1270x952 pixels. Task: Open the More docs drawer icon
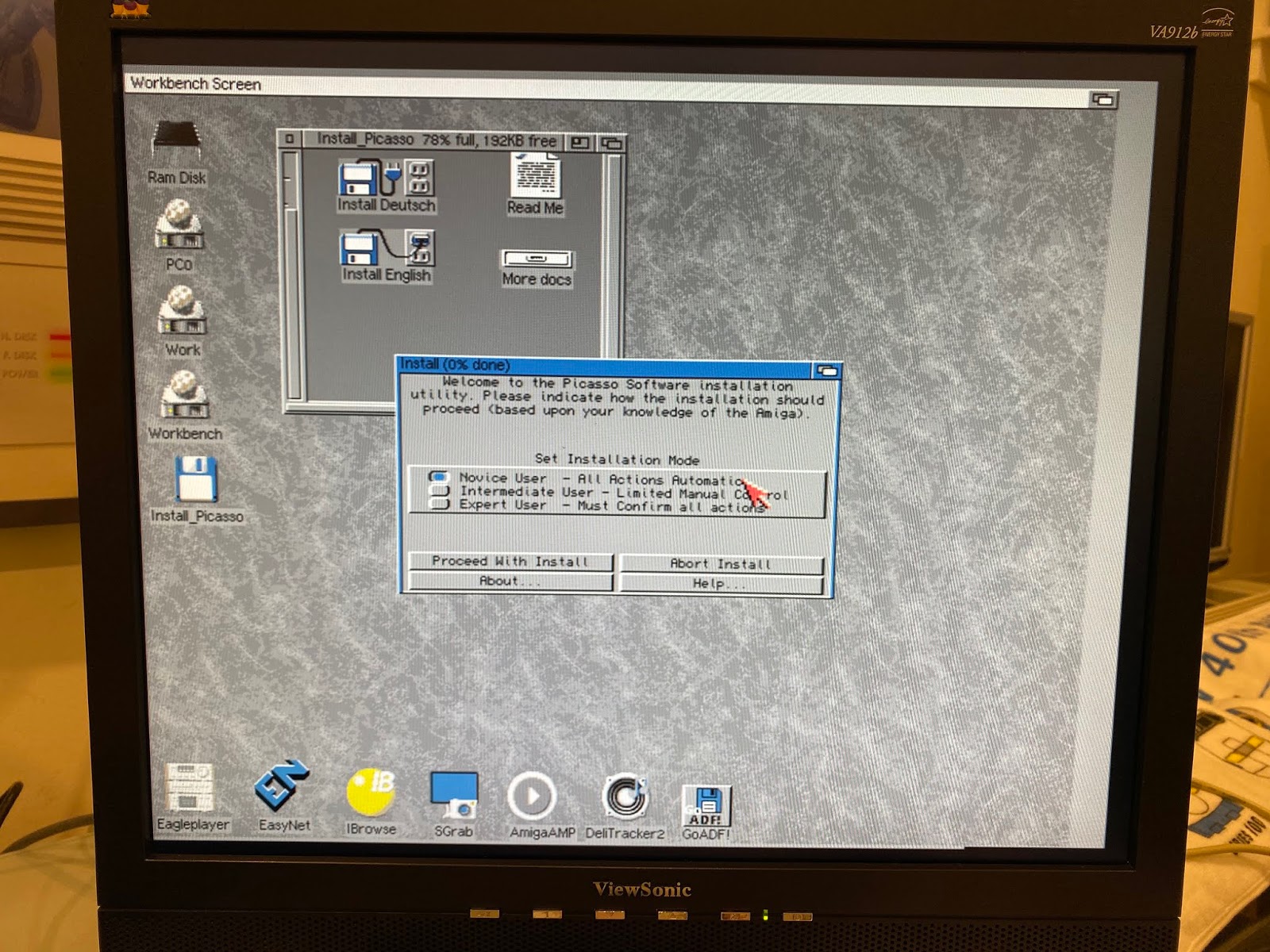pos(537,268)
